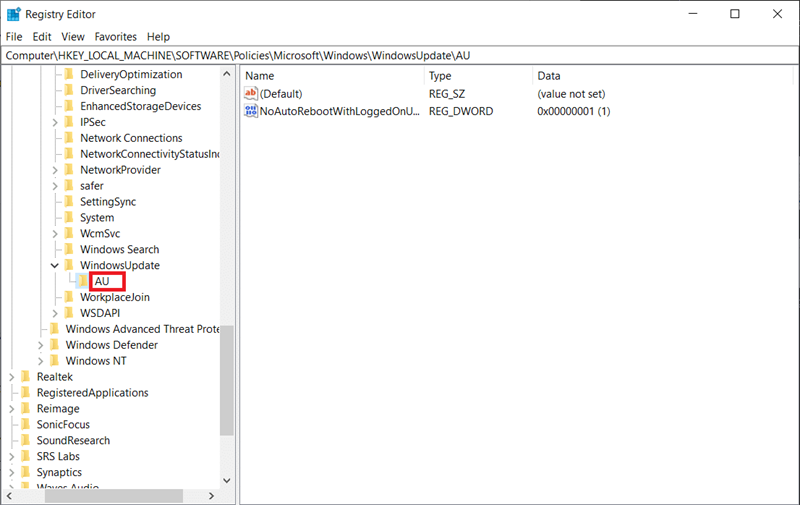Select the Windows Search folder icon
This screenshot has height=506, width=801.
coord(69,249)
